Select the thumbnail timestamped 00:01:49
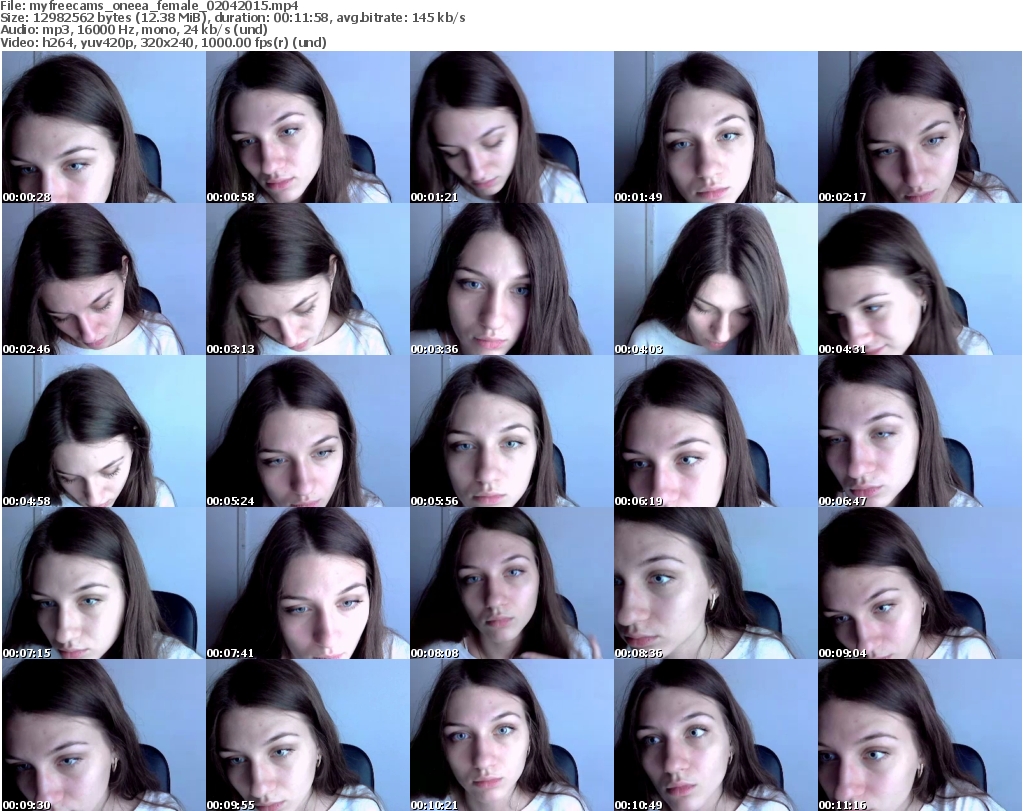Image resolution: width=1024 pixels, height=811 pixels. tap(715, 127)
